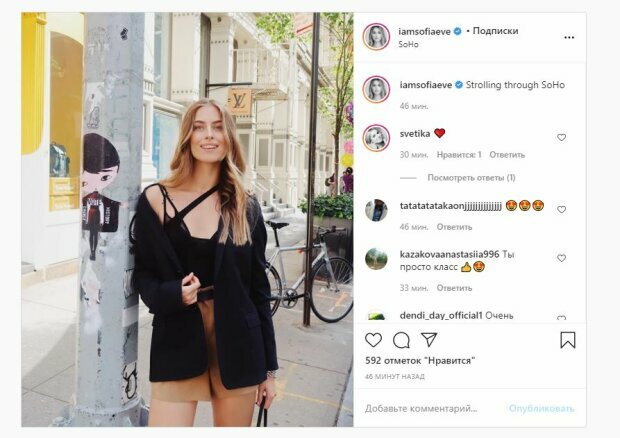Click the SoHo location link

coord(408,44)
